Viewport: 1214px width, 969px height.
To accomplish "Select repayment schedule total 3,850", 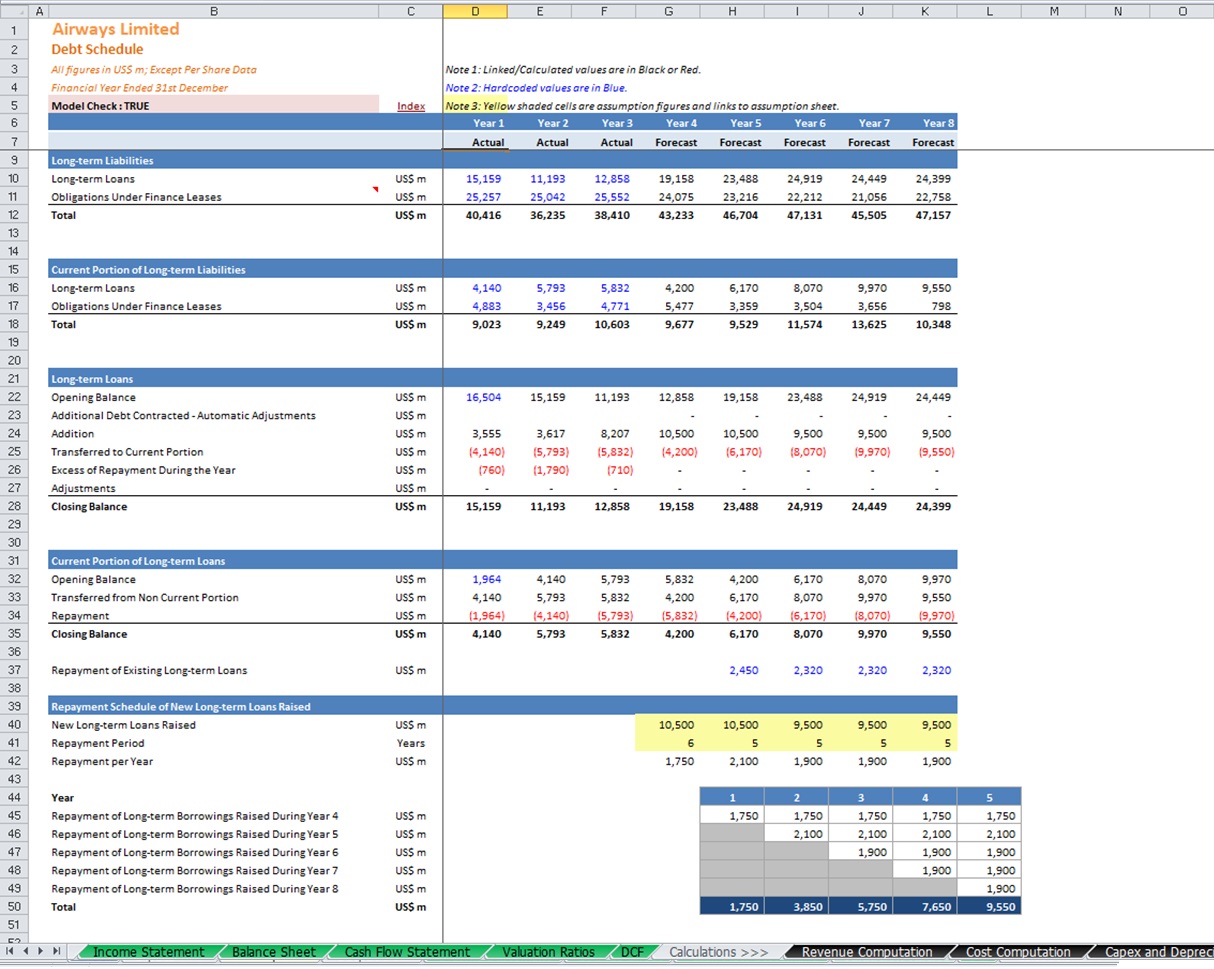I will pyautogui.click(x=808, y=907).
